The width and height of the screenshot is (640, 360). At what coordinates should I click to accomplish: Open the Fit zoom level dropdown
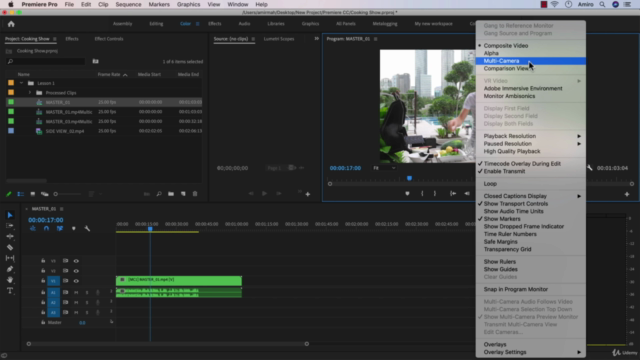tap(384, 168)
